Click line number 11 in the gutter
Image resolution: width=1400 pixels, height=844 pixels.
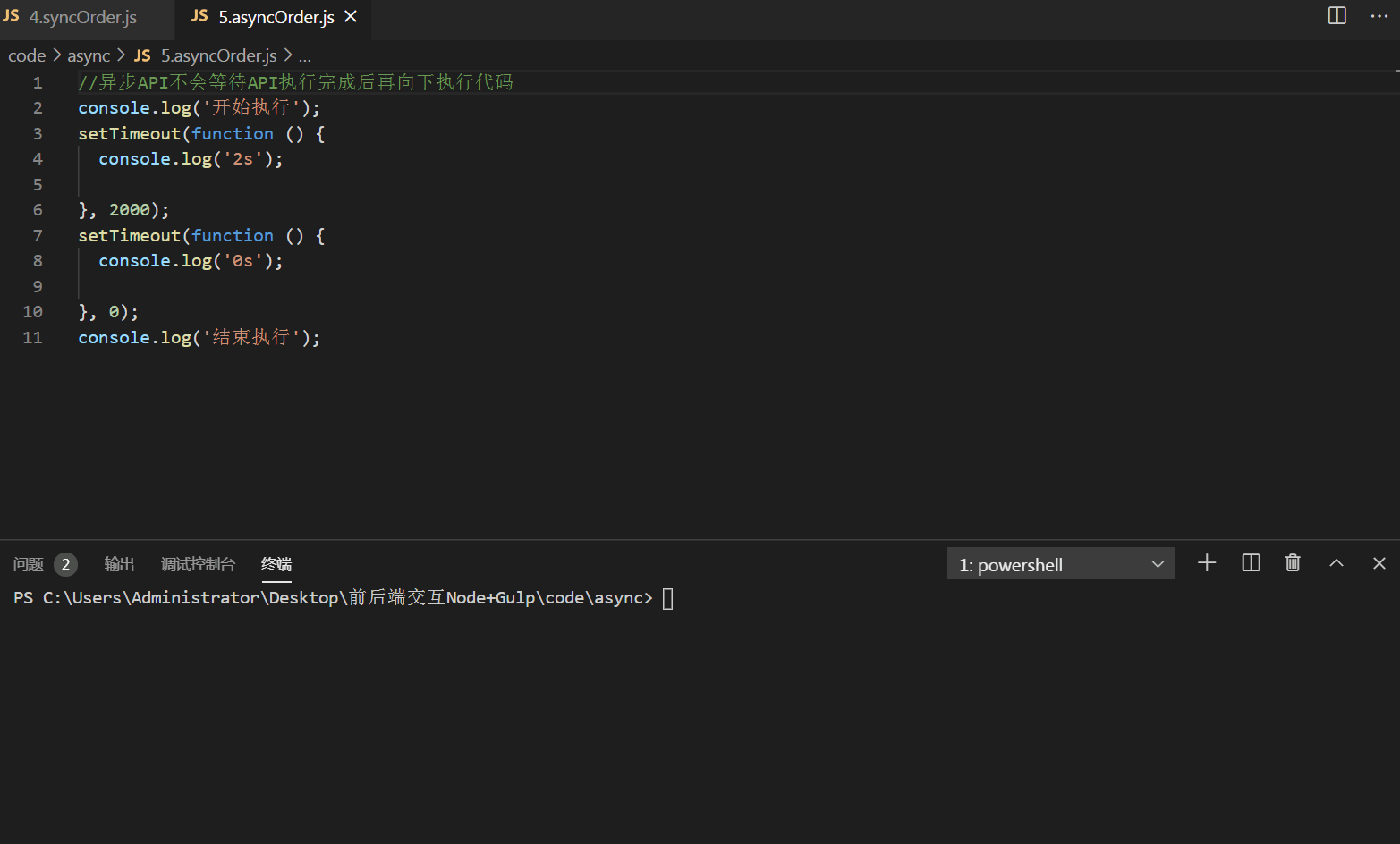[32, 337]
